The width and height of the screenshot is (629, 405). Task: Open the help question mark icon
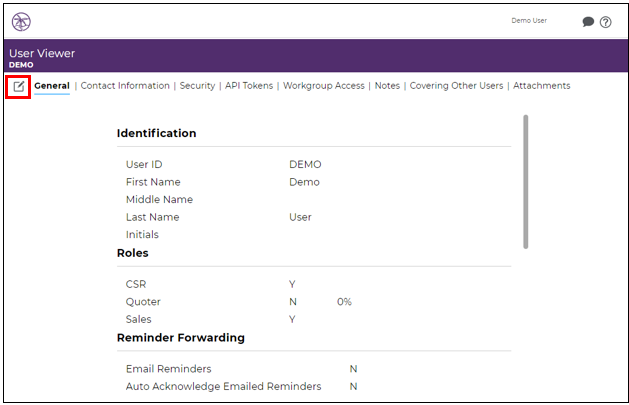pyautogui.click(x=605, y=22)
